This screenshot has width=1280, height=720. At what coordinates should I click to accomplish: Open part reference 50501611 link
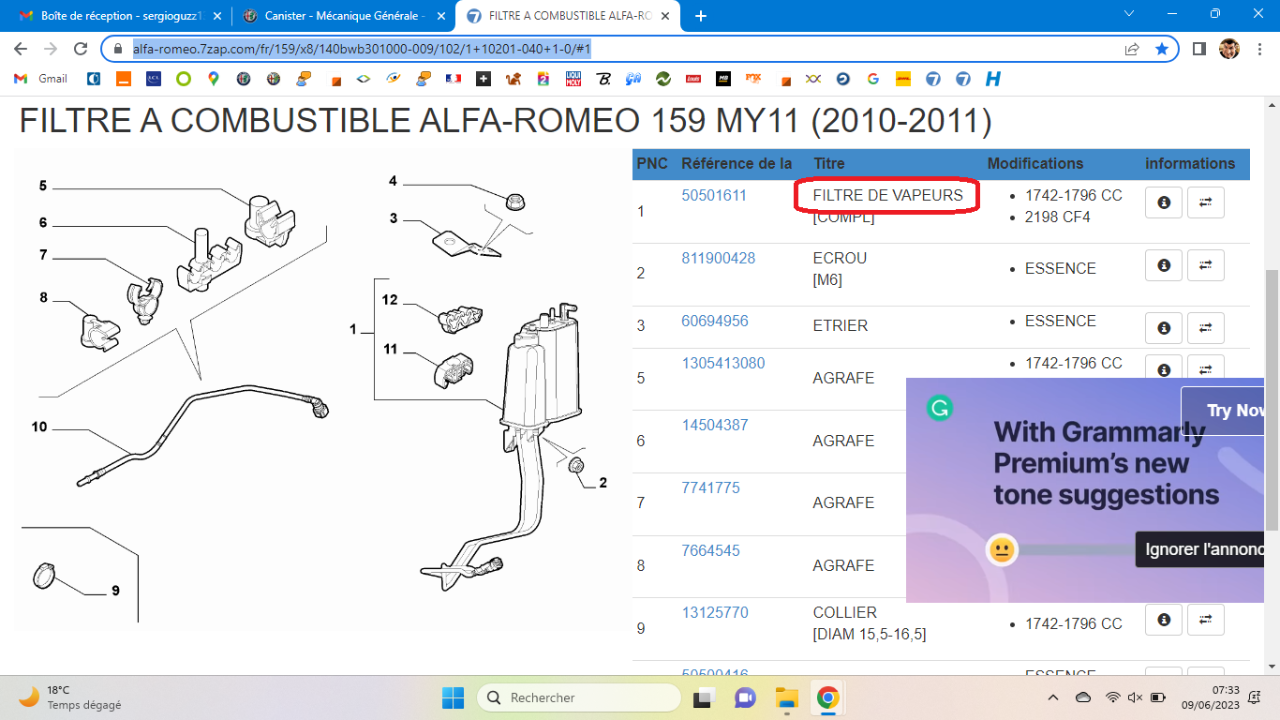coord(714,195)
